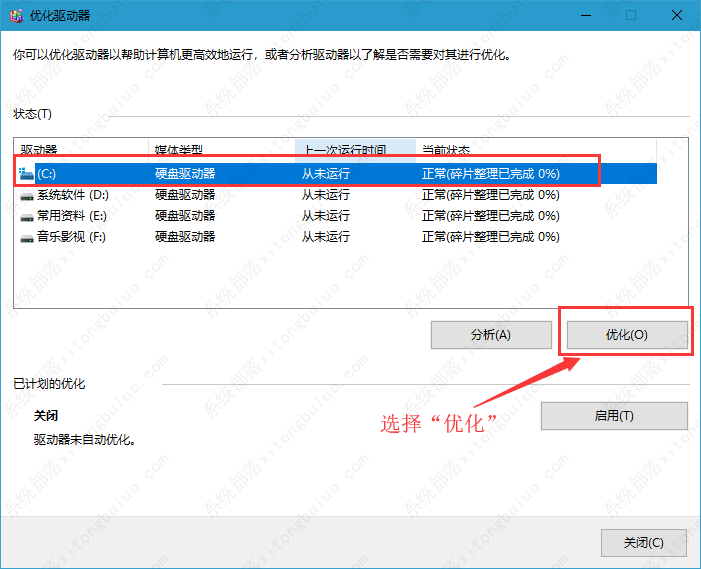Click 从未运行 in the C: row
The width and height of the screenshot is (701, 569).
326,173
